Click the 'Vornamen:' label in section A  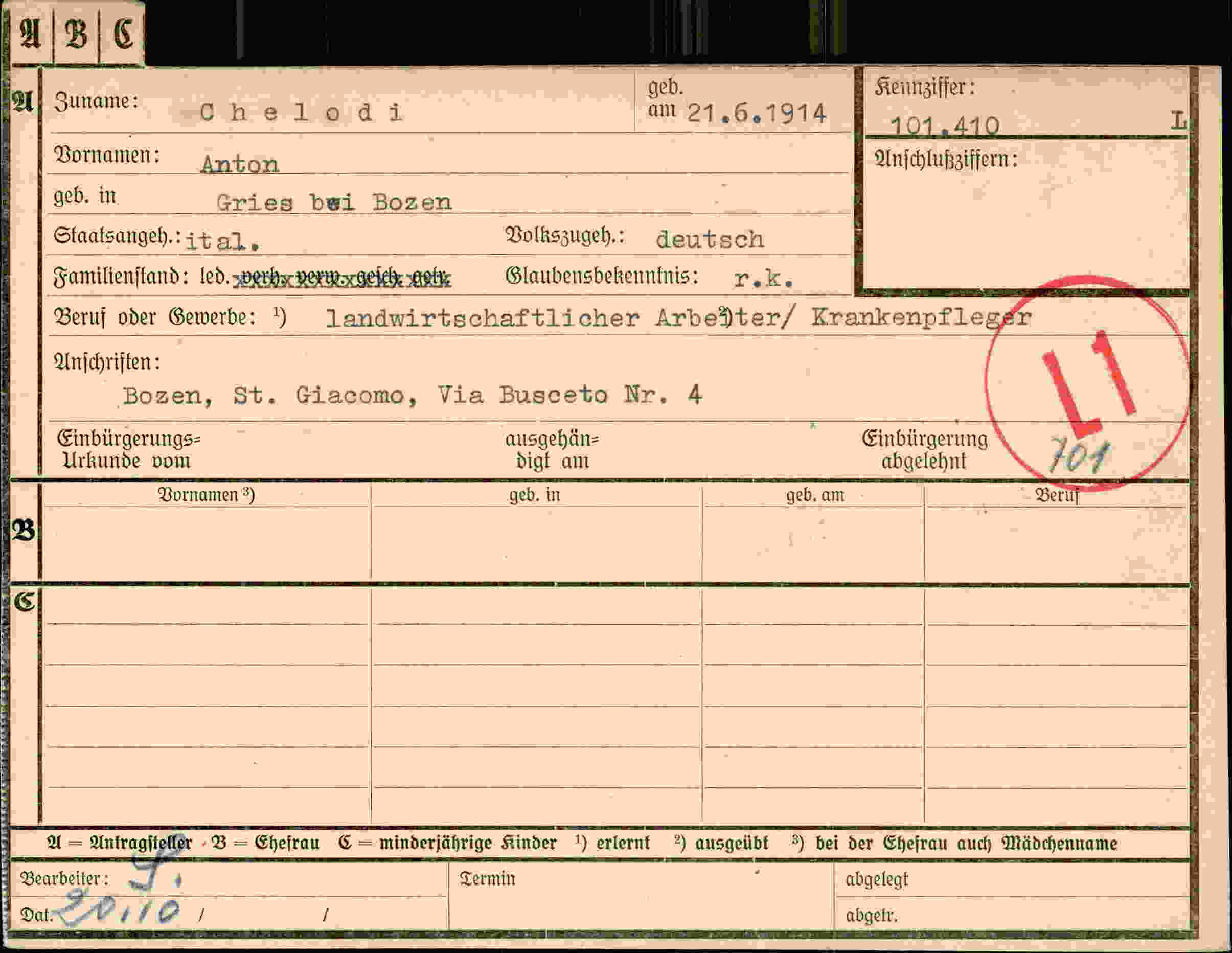[107, 154]
